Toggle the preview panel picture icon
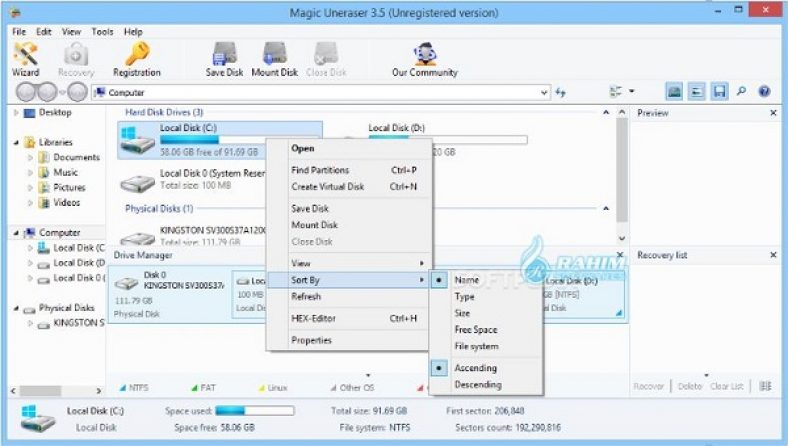 (674, 92)
